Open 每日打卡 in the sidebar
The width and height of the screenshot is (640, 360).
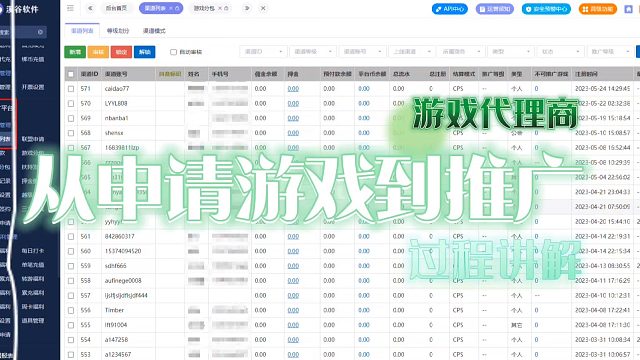click(x=33, y=251)
